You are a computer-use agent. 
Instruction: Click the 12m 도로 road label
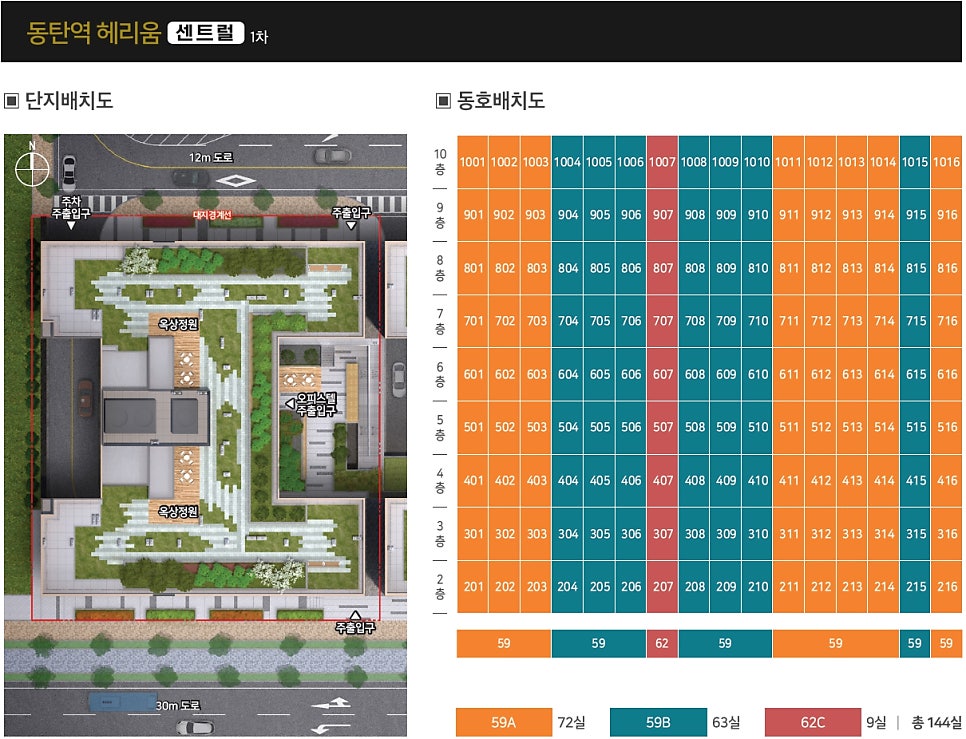tap(211, 158)
